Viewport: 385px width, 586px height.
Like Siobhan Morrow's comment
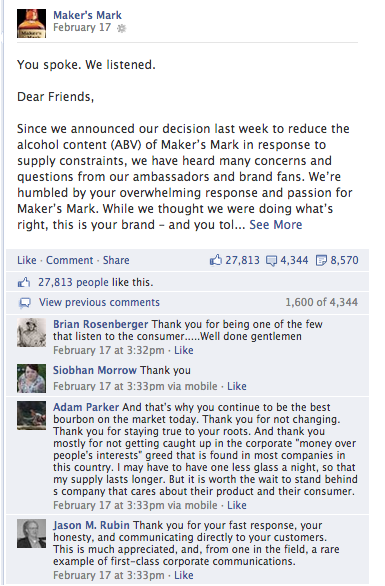[x=237, y=386]
